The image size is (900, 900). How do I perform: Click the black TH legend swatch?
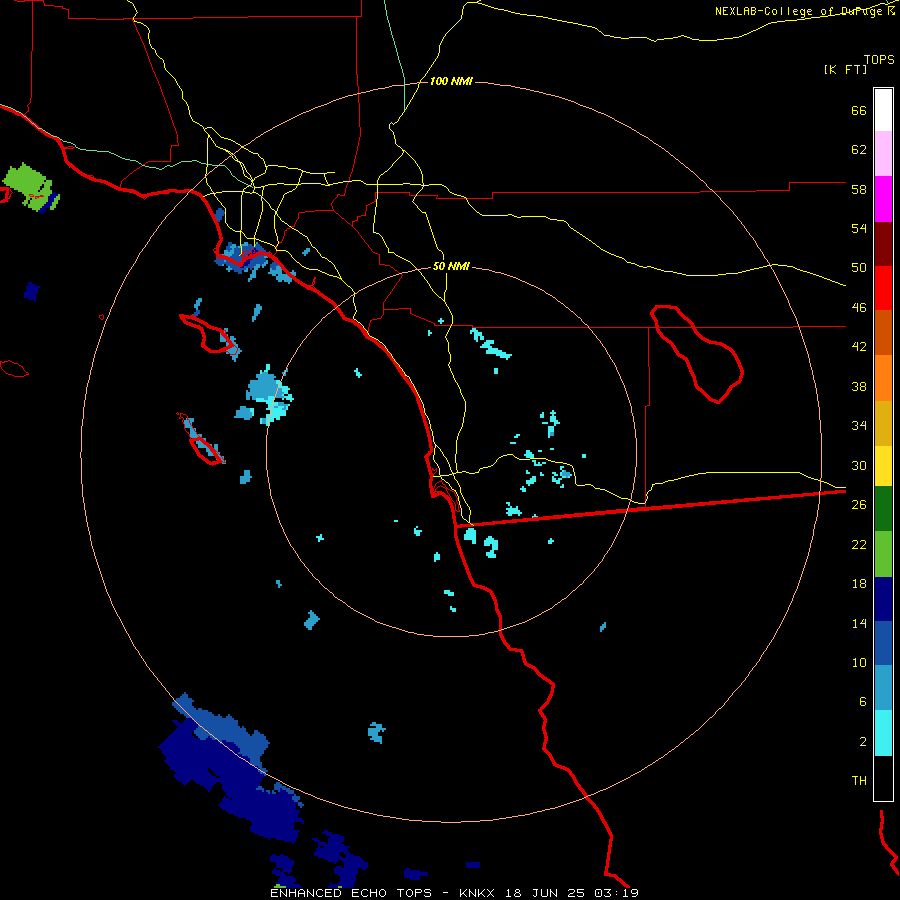point(883,778)
